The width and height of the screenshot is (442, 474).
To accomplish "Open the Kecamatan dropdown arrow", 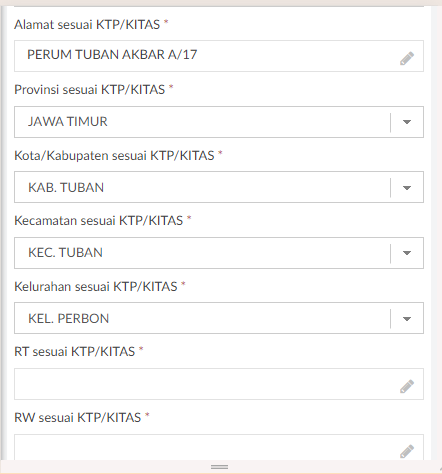I will point(407,253).
